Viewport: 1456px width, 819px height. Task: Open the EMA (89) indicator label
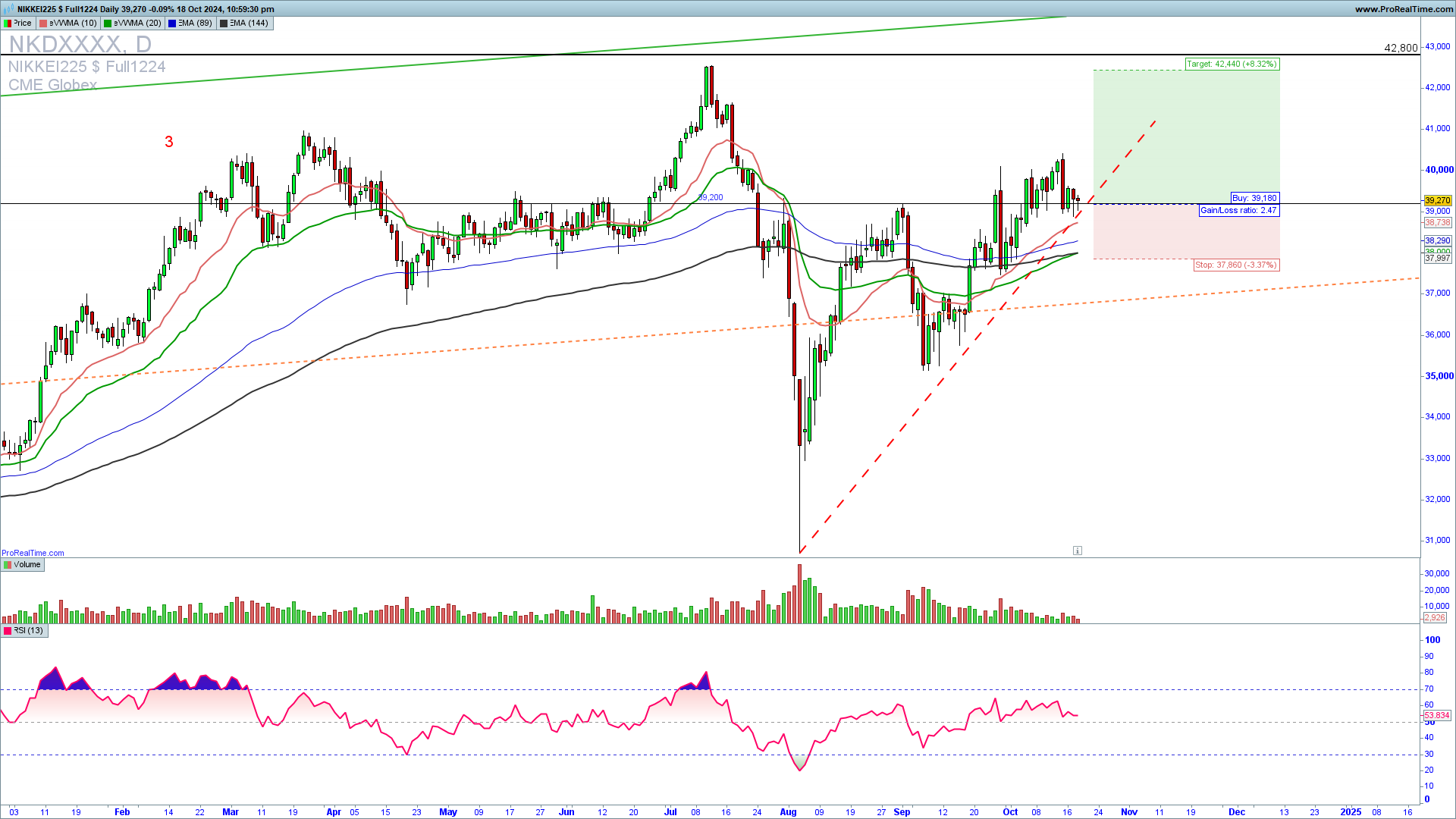[x=190, y=24]
